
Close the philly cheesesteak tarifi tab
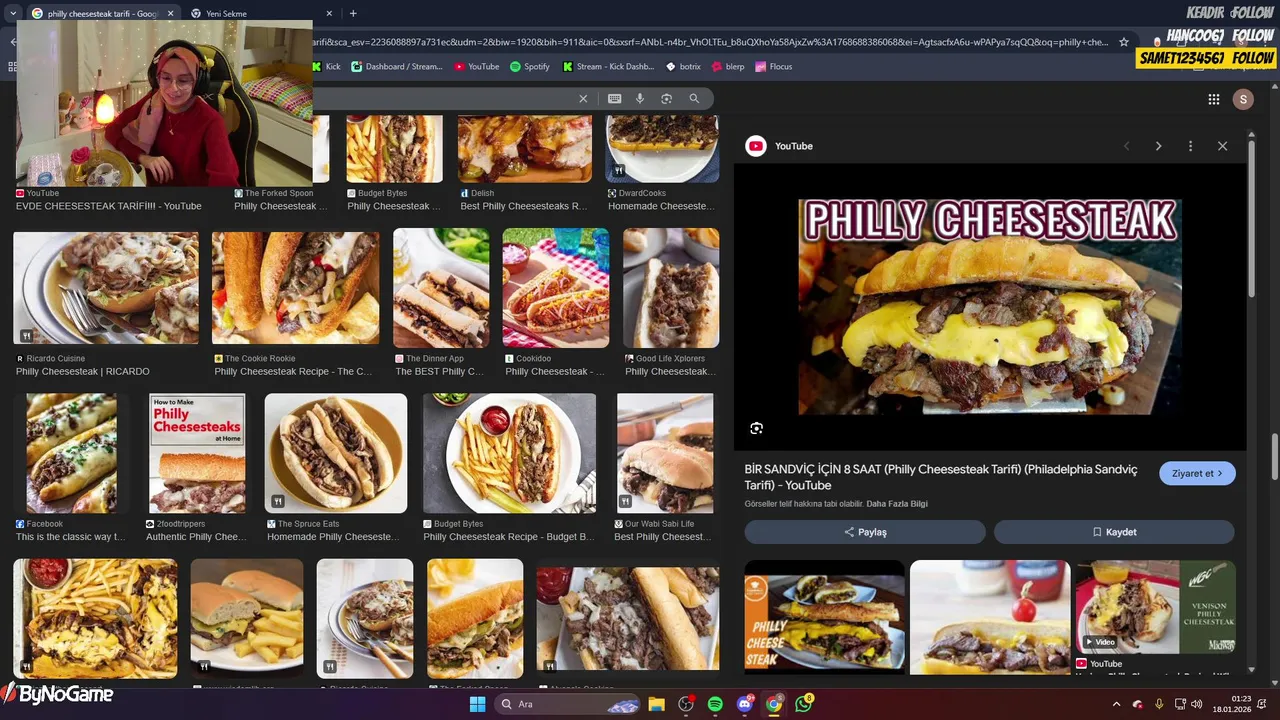point(170,13)
